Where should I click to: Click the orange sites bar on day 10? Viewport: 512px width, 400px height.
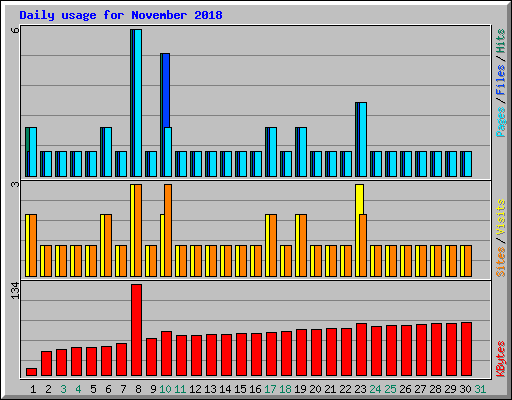168,230
